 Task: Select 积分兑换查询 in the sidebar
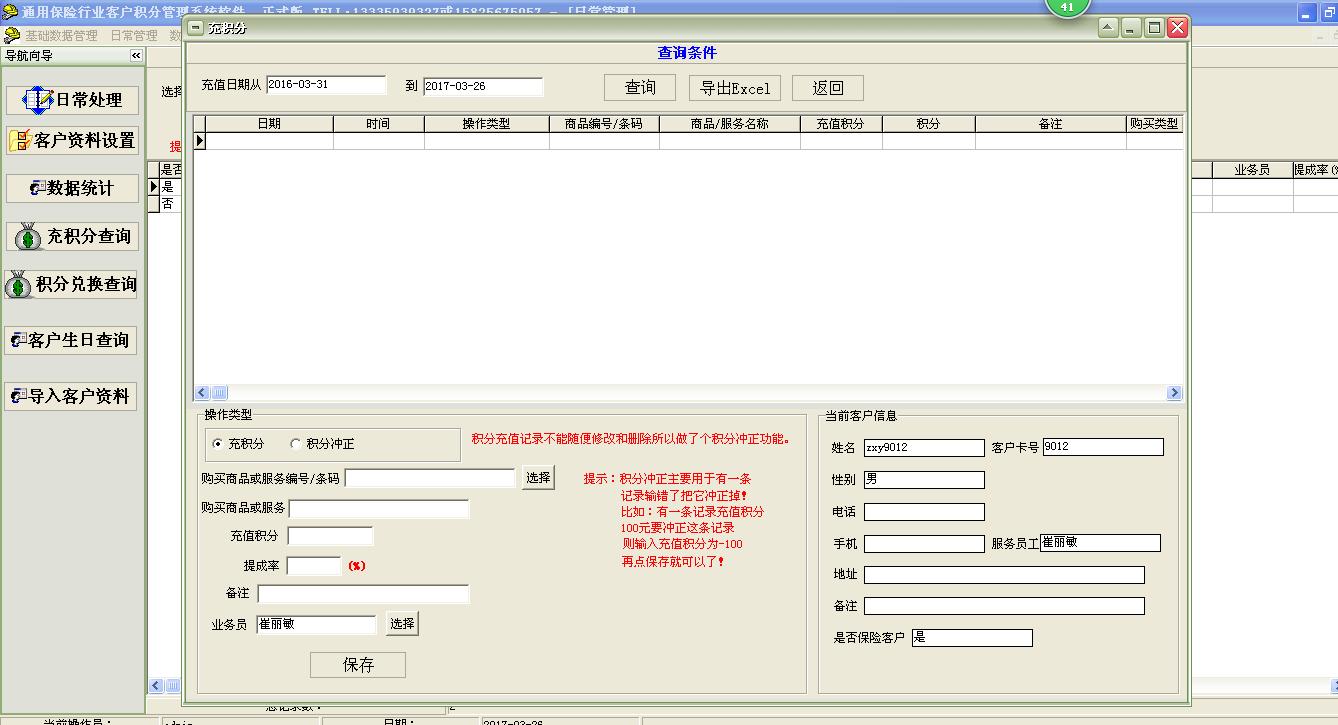72,284
